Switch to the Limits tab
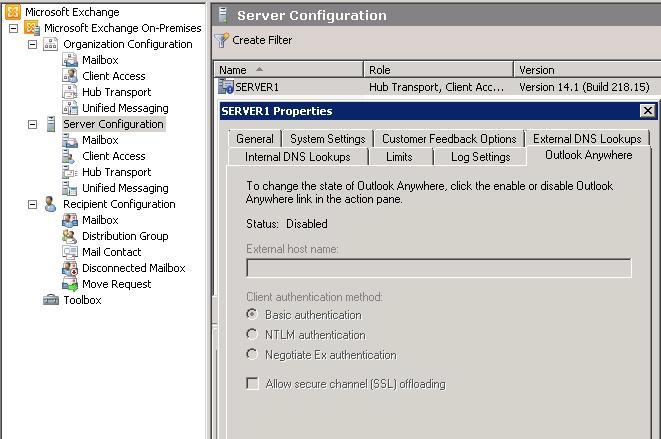Screen dimensions: 661x439 (399, 157)
